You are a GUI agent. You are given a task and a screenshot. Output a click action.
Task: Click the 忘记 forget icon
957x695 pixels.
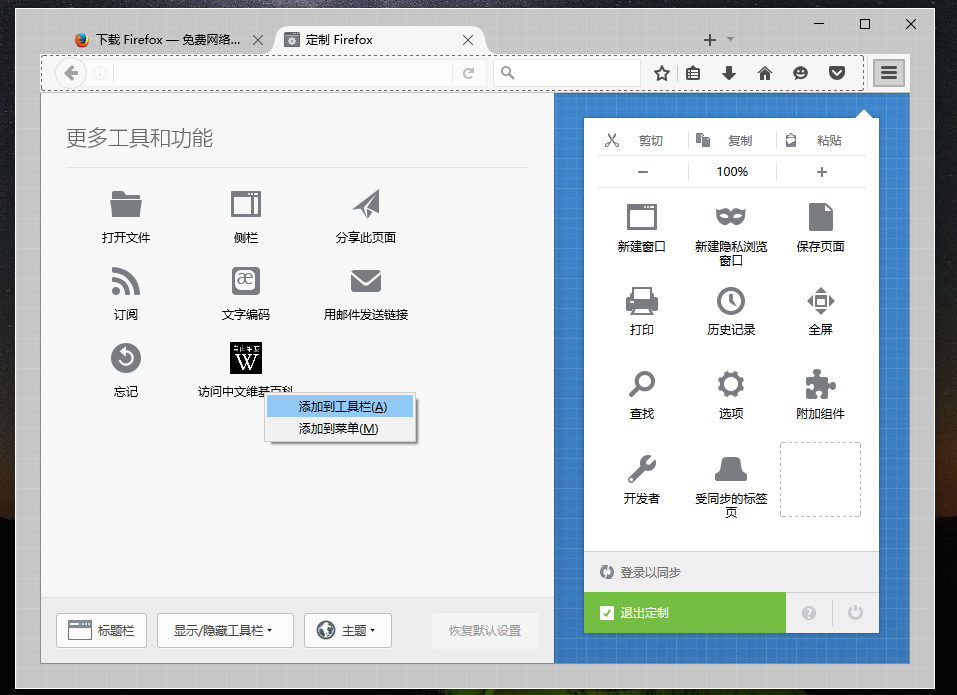pyautogui.click(x=126, y=358)
